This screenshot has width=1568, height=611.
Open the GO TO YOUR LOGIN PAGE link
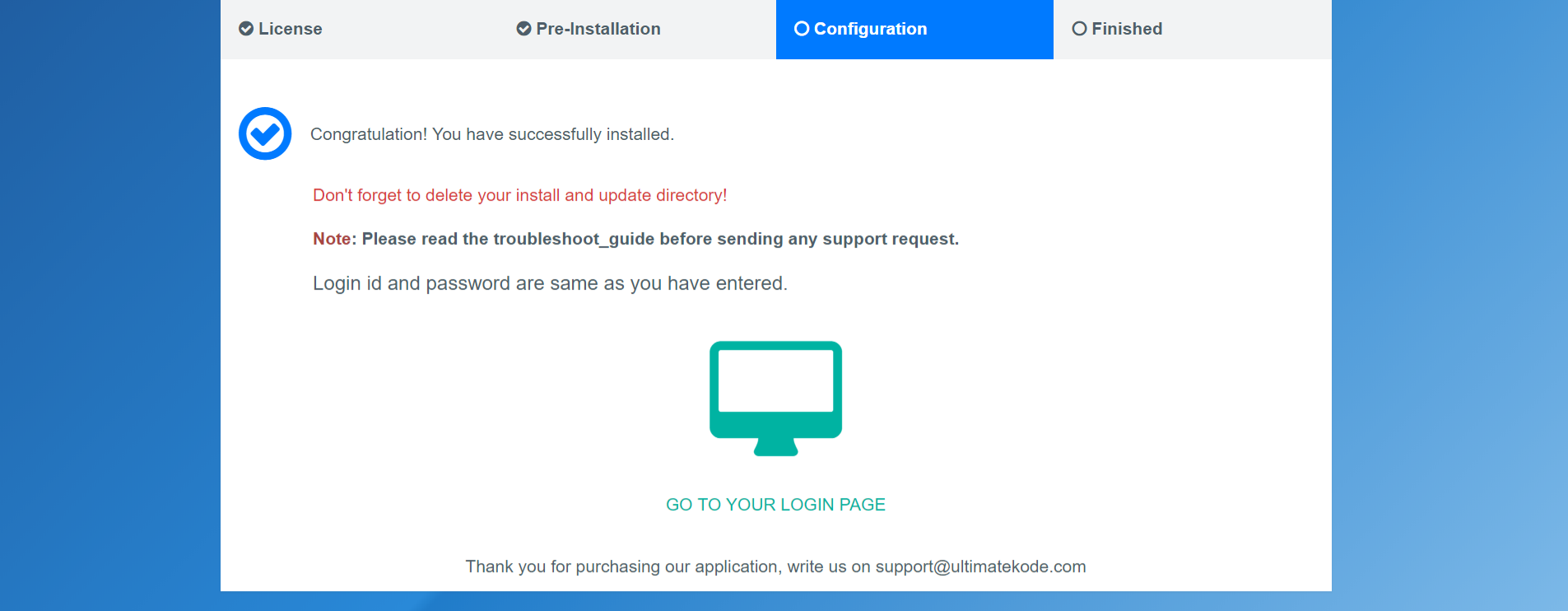click(775, 505)
